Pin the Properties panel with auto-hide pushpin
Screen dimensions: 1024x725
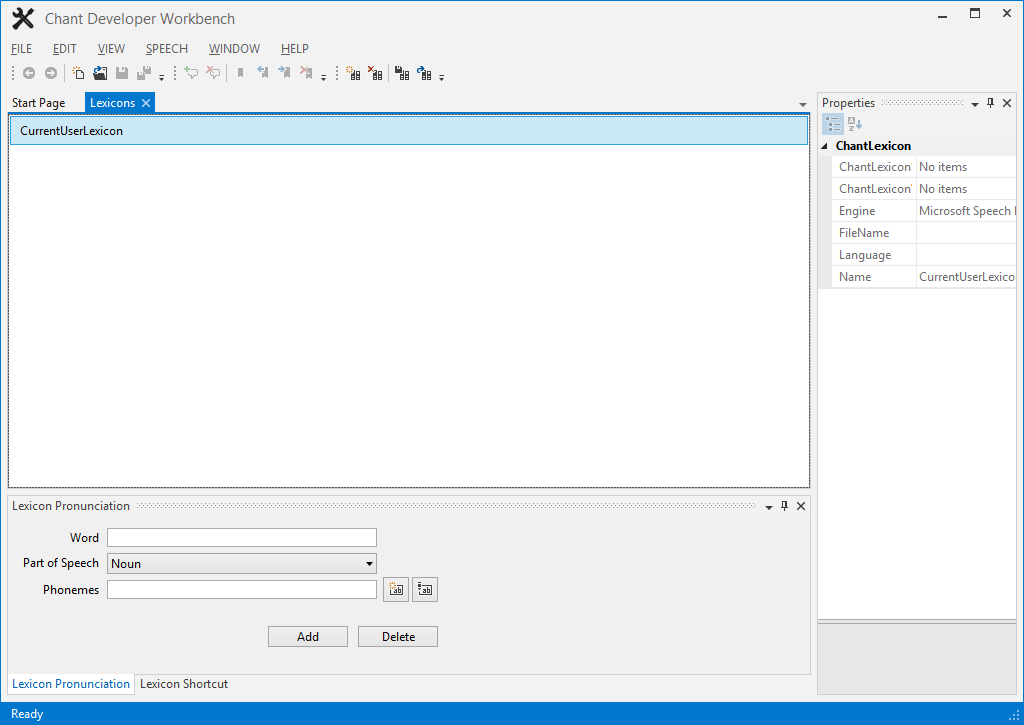991,103
